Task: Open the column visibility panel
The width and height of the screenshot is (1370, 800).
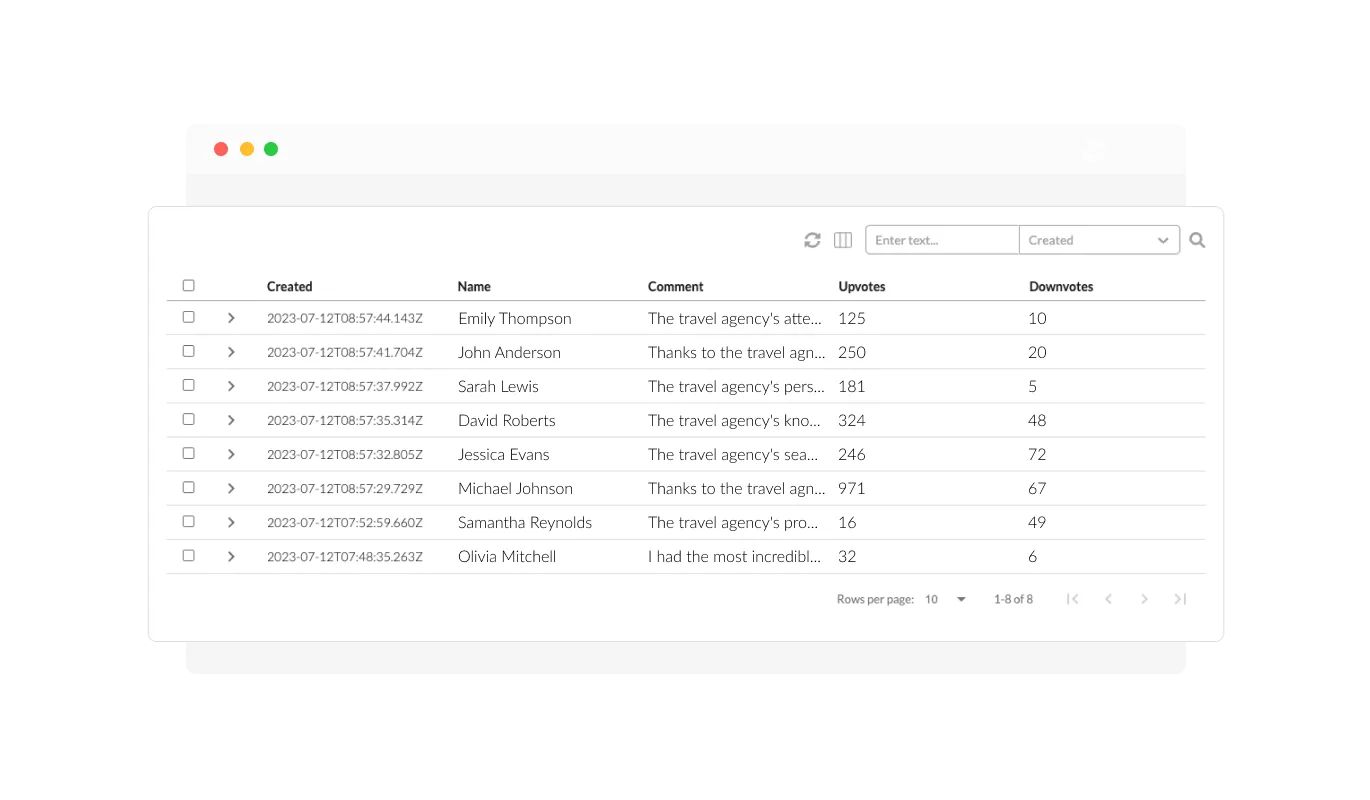Action: [843, 240]
